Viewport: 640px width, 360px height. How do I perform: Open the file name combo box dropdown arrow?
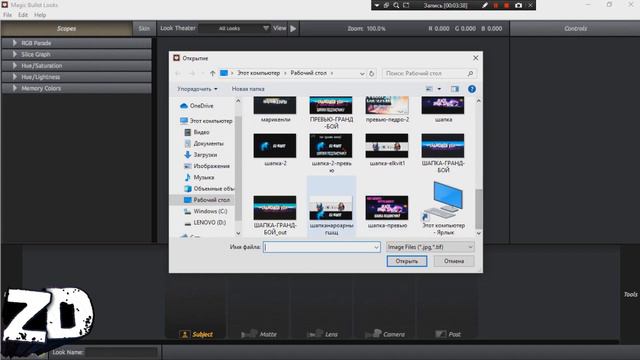click(376, 247)
